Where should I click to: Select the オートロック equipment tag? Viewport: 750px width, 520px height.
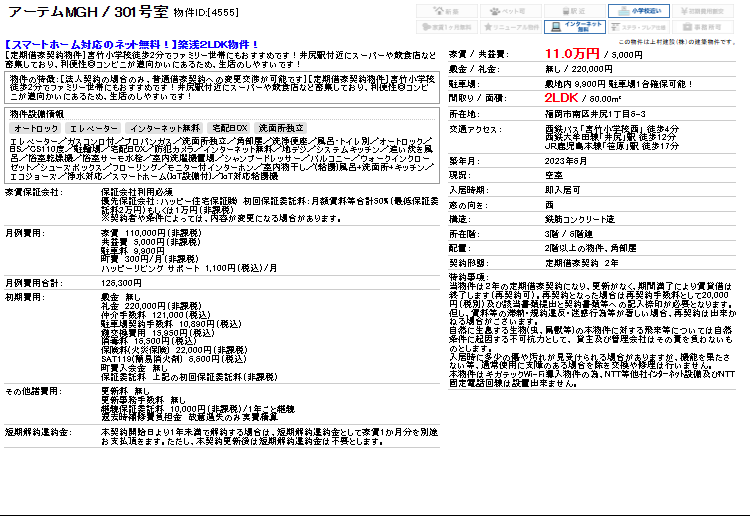pyautogui.click(x=36, y=129)
